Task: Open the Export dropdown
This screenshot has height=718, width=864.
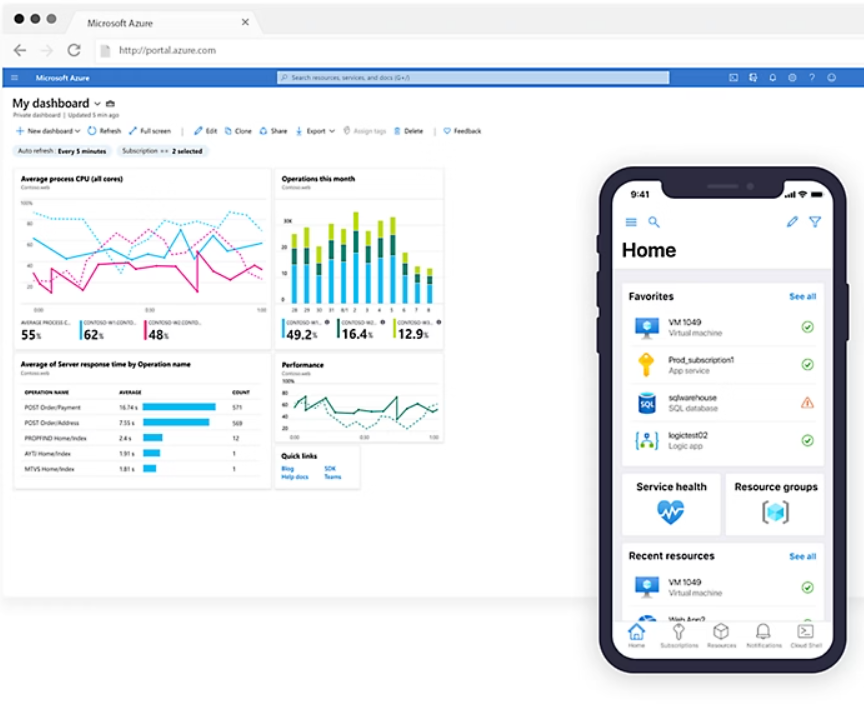Action: click(315, 131)
